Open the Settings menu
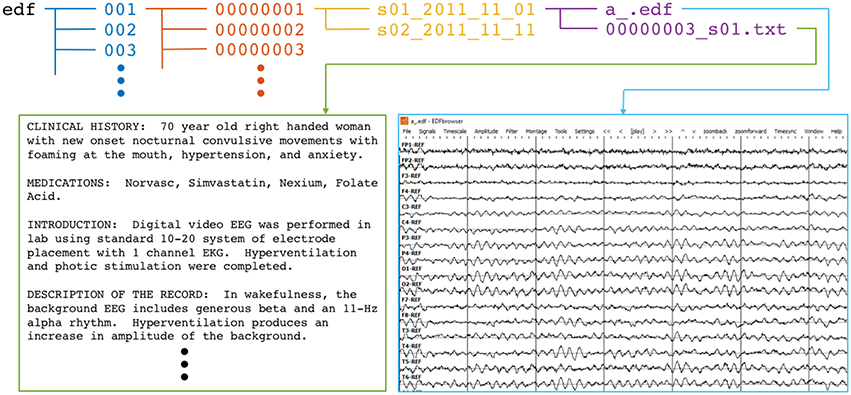This screenshot has height=395, width=851. tap(585, 132)
